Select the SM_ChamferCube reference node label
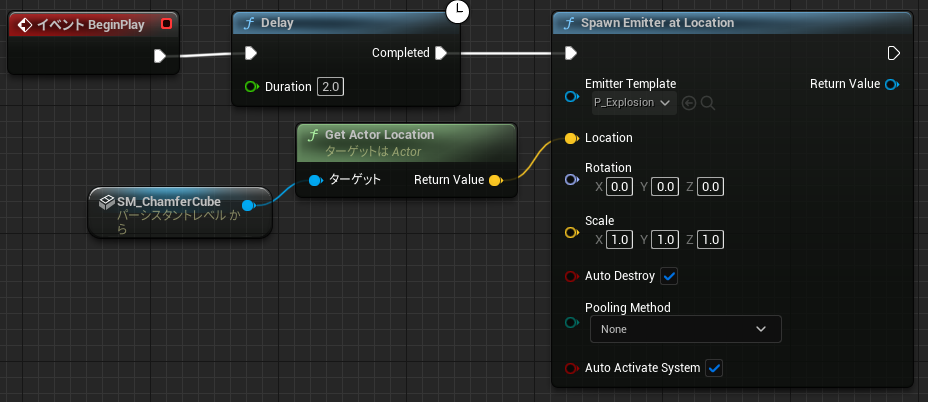 tap(169, 202)
